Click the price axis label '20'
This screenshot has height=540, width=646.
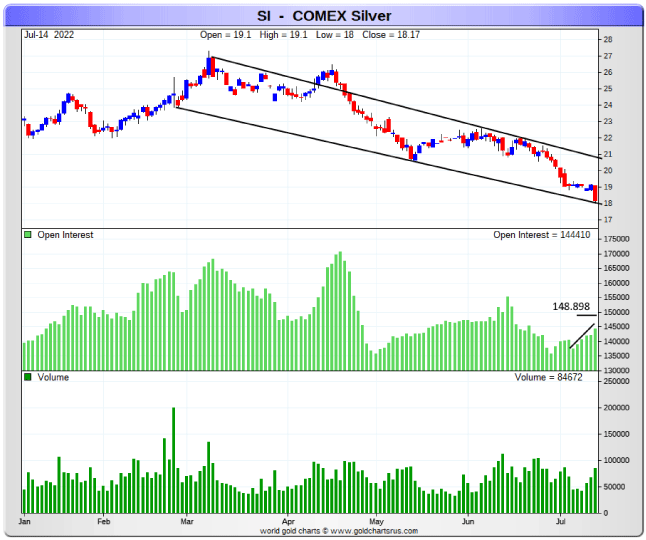tap(608, 171)
